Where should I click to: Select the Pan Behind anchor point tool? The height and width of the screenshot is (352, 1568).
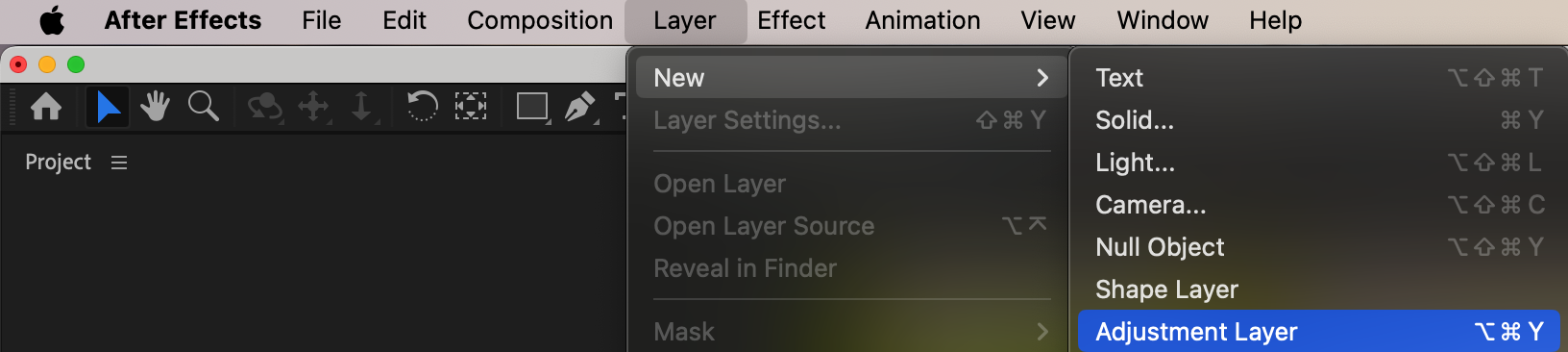[x=470, y=106]
